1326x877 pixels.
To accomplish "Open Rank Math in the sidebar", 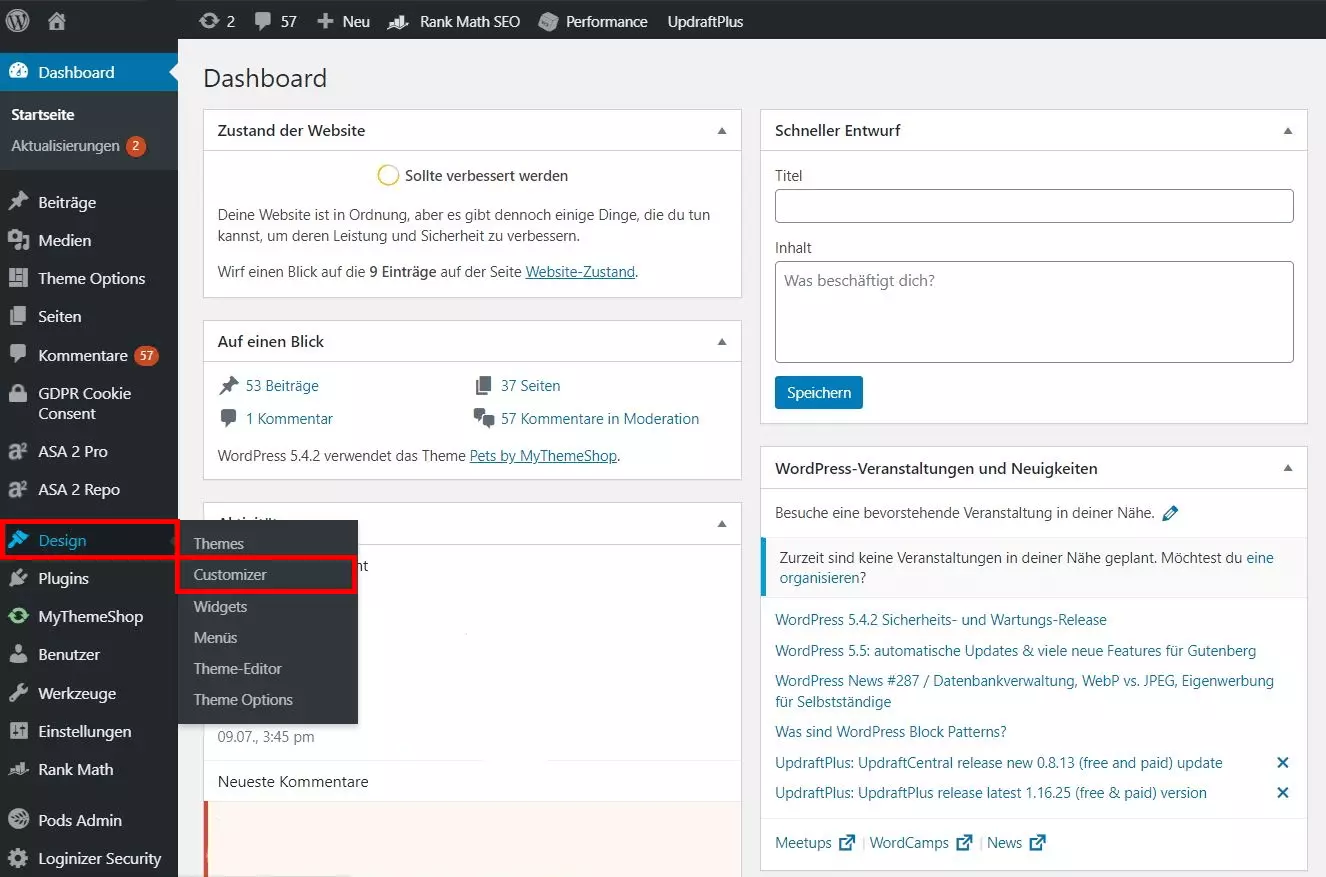I will (x=89, y=769).
